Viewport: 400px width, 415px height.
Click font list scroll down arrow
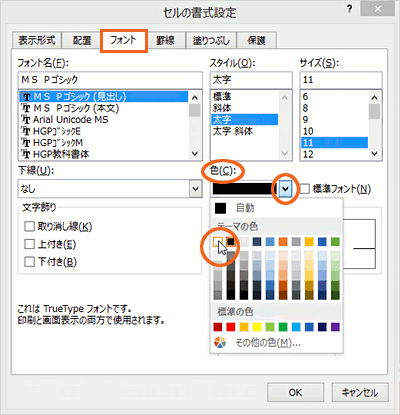coord(195,154)
